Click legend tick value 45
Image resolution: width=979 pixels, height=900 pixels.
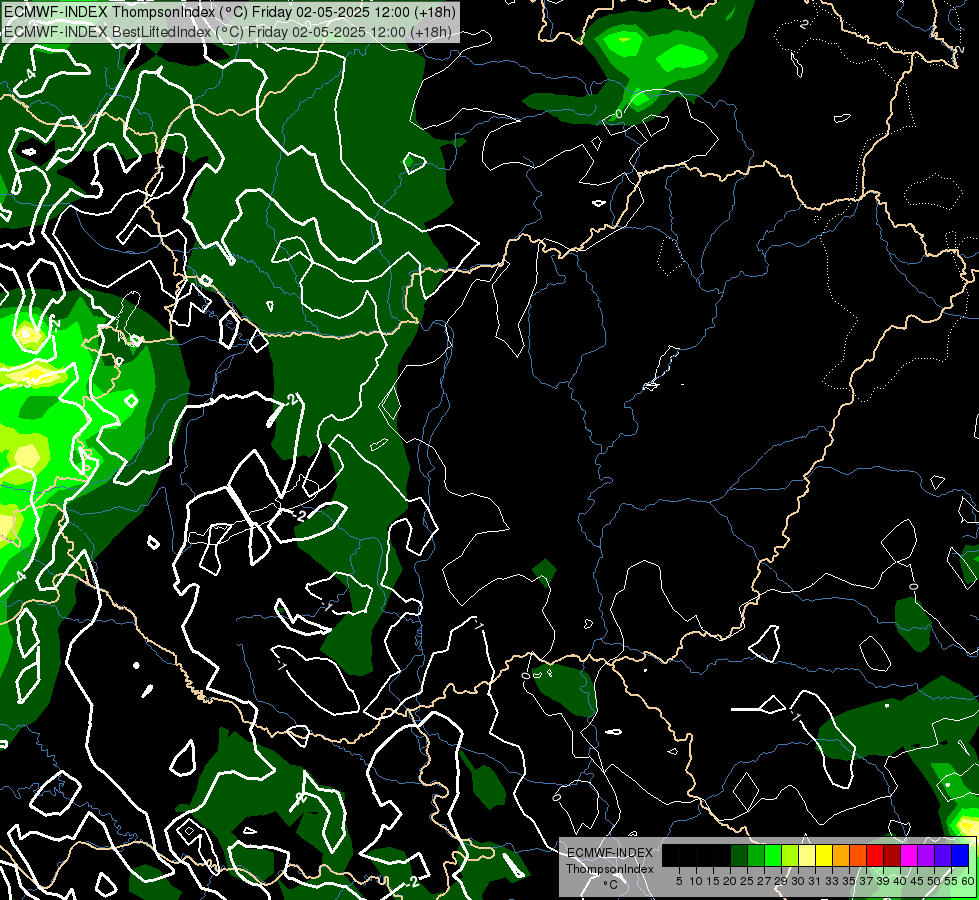click(917, 881)
